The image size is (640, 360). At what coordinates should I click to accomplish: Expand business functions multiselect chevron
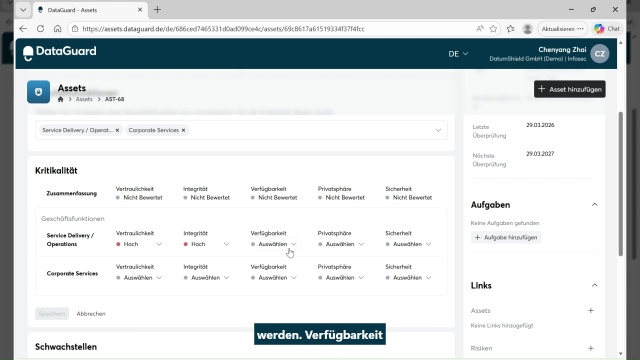coord(438,130)
